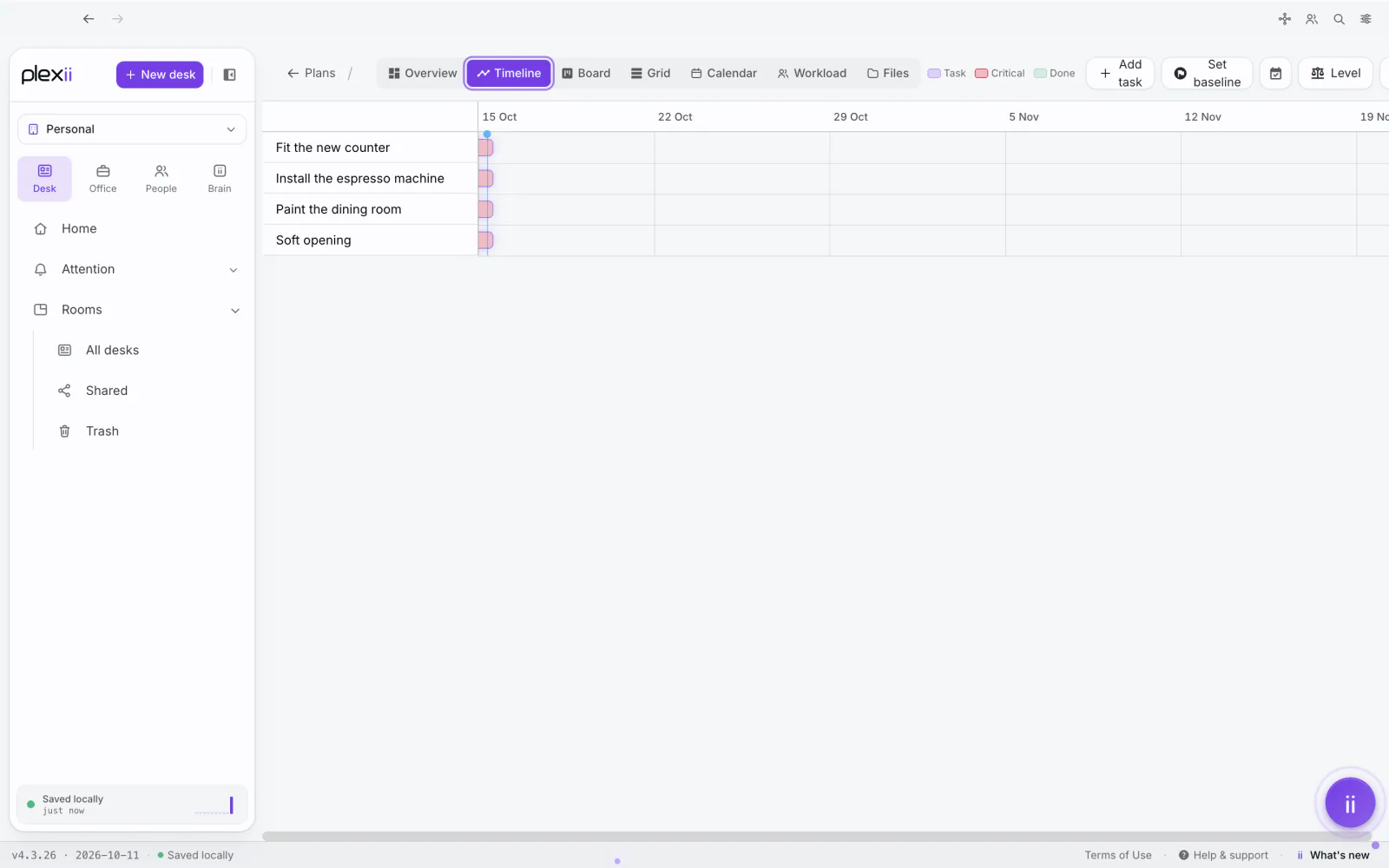Open the Rooms sidebar item
Screen dimensions: 1389x868
[x=82, y=310]
